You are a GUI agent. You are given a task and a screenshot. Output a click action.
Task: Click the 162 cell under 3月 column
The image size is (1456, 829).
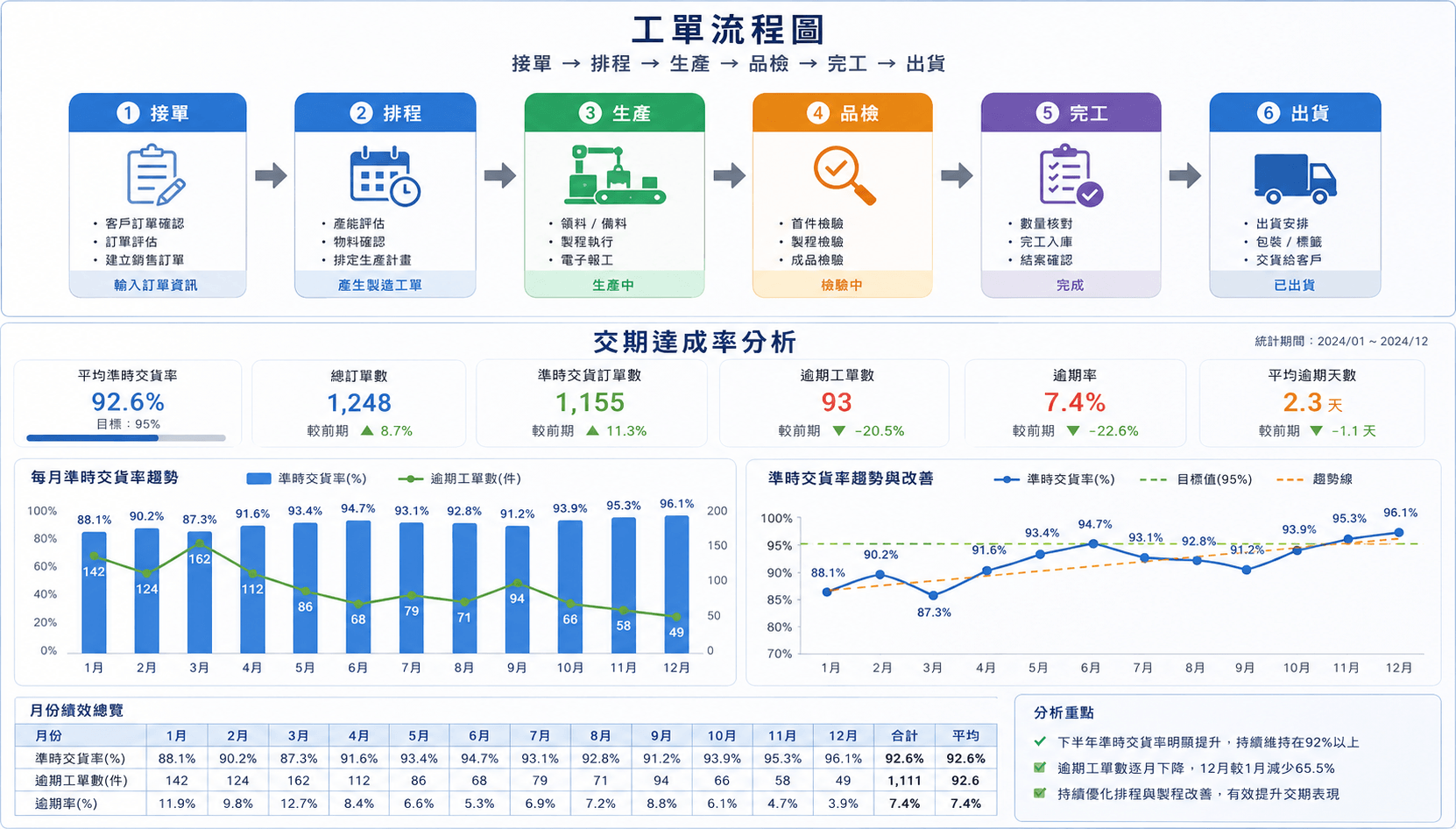point(299,781)
